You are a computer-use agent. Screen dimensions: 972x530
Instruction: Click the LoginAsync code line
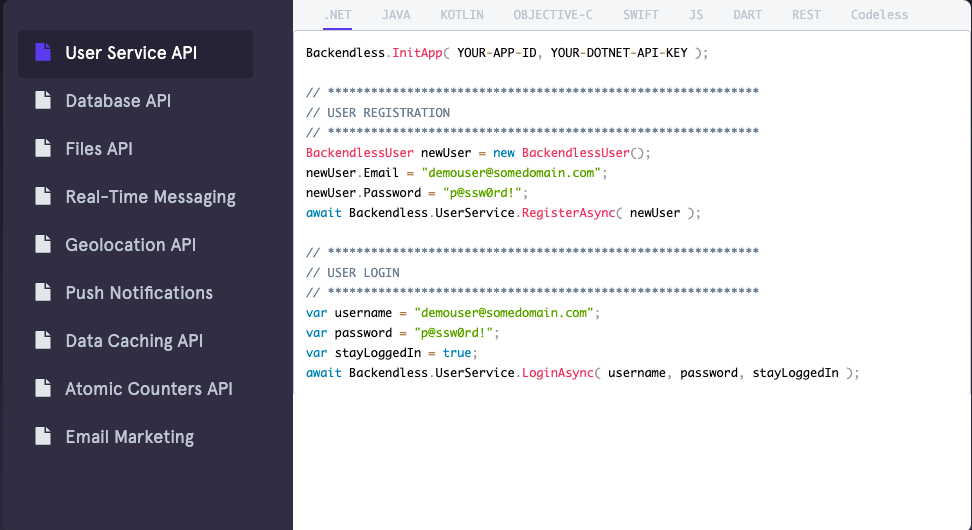click(583, 373)
